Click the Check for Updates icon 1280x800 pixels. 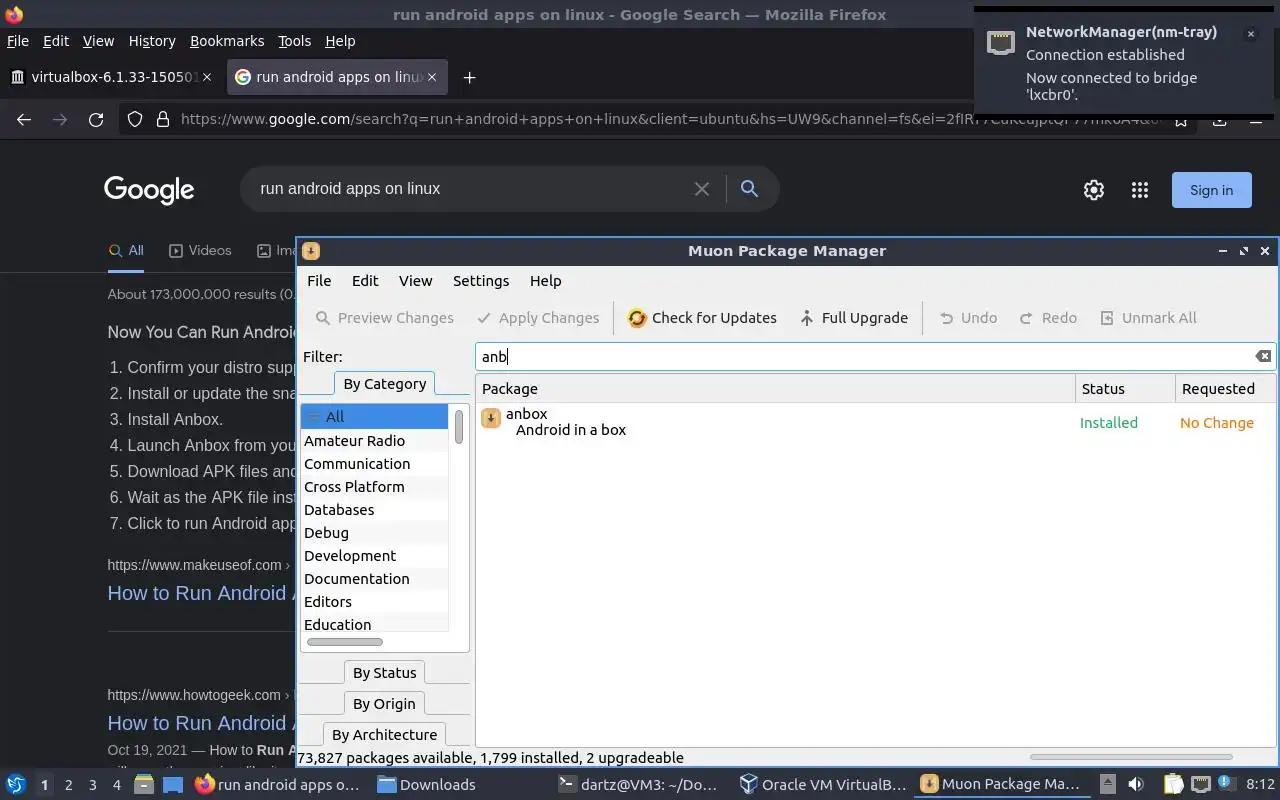(637, 318)
